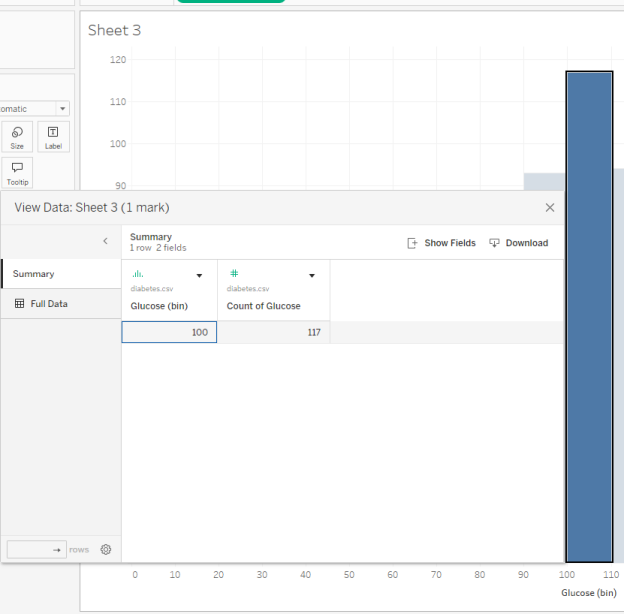Click the bin chart icon above Glucose (bin)
This screenshot has height=615, width=624.
point(137,273)
